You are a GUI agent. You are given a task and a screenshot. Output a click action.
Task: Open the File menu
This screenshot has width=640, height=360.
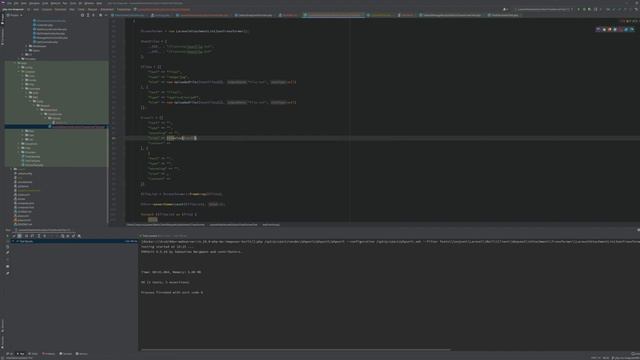(x=9, y=3)
